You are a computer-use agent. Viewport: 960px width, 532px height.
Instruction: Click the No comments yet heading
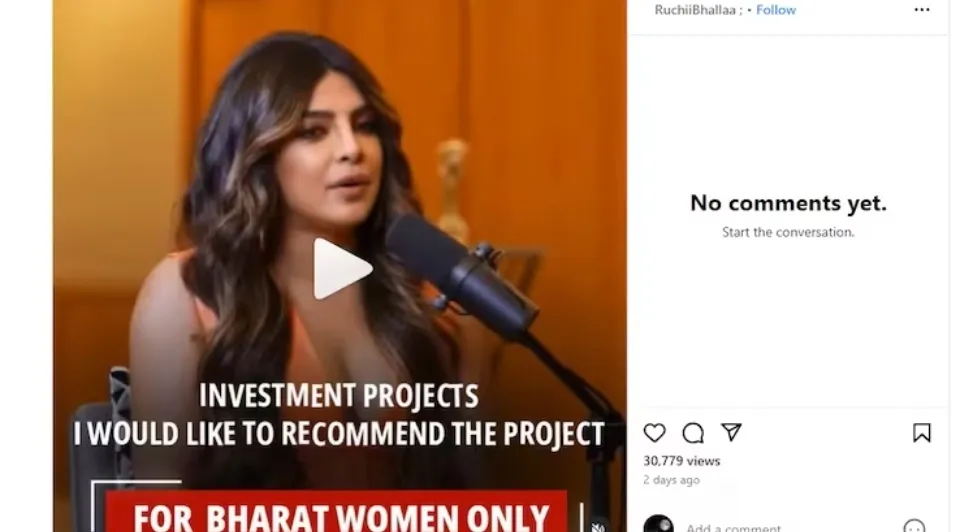coord(788,203)
